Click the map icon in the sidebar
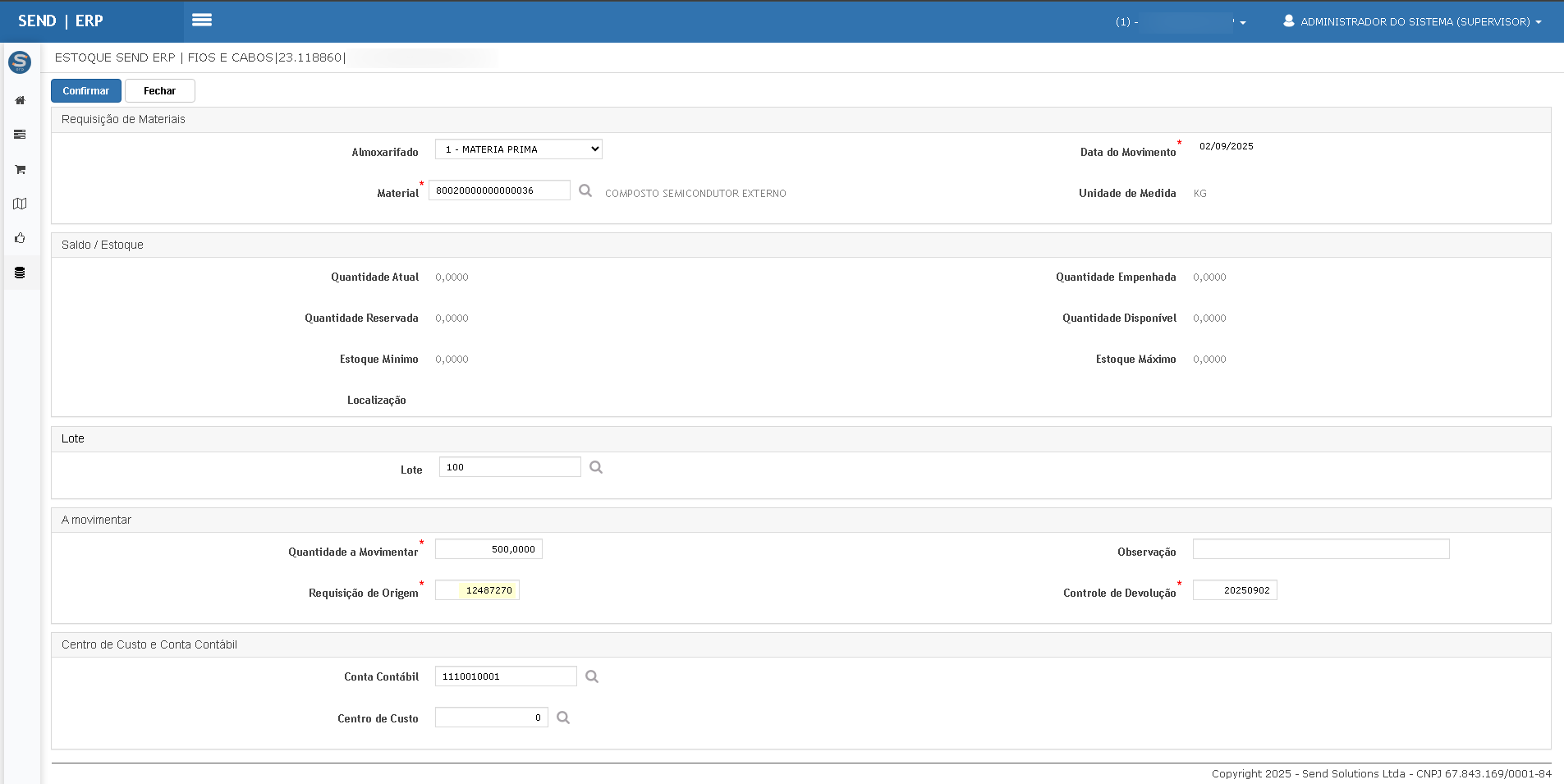1564x784 pixels. coord(20,204)
